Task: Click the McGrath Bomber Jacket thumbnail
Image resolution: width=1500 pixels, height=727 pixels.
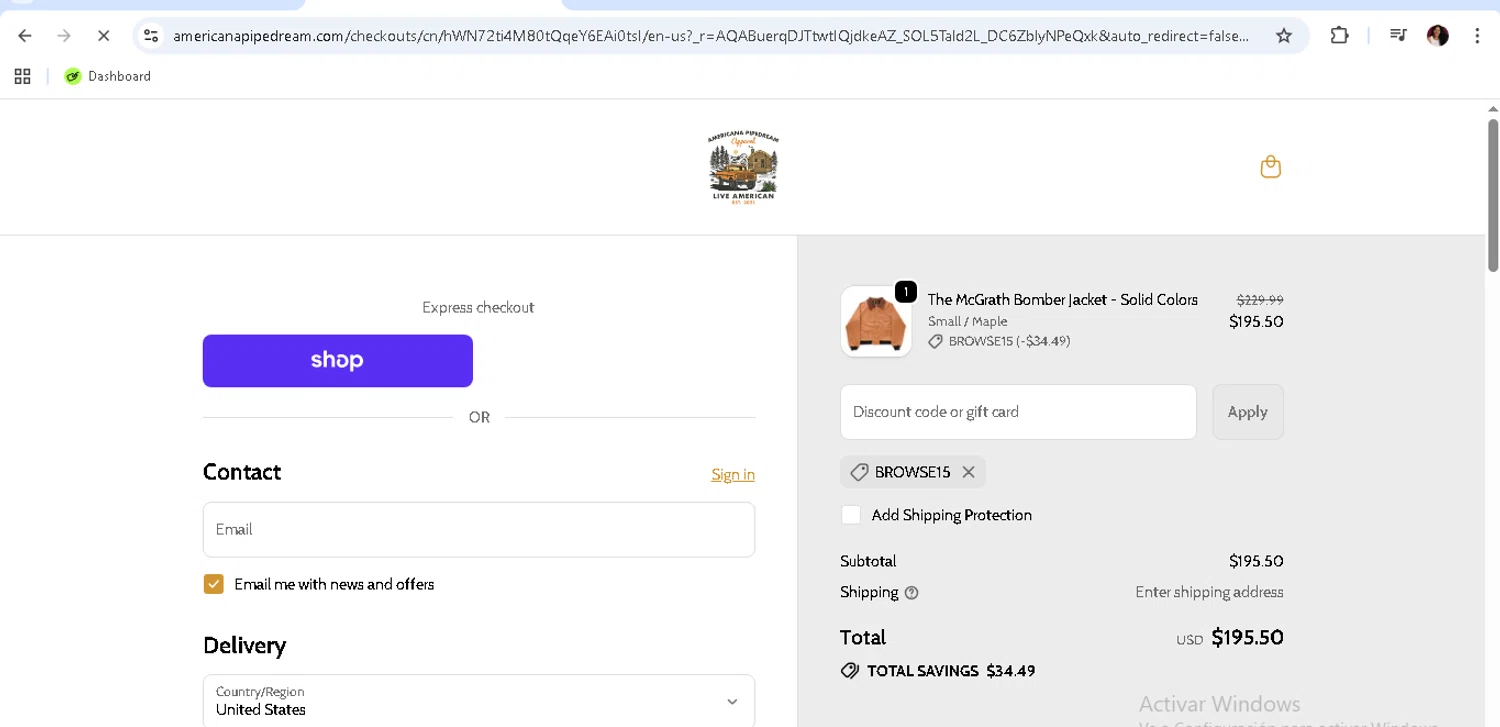Action: click(876, 322)
